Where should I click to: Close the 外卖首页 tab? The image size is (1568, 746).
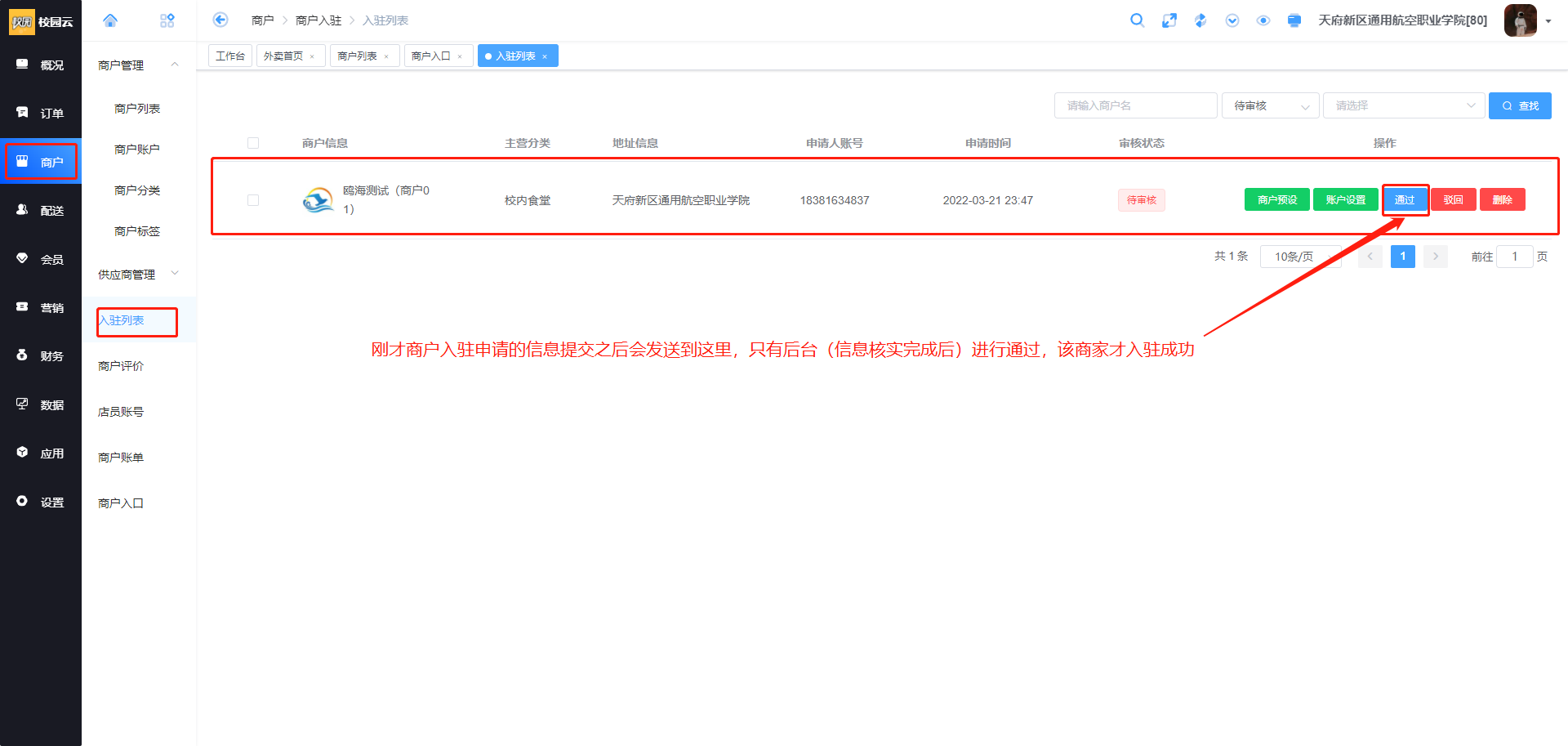point(312,56)
